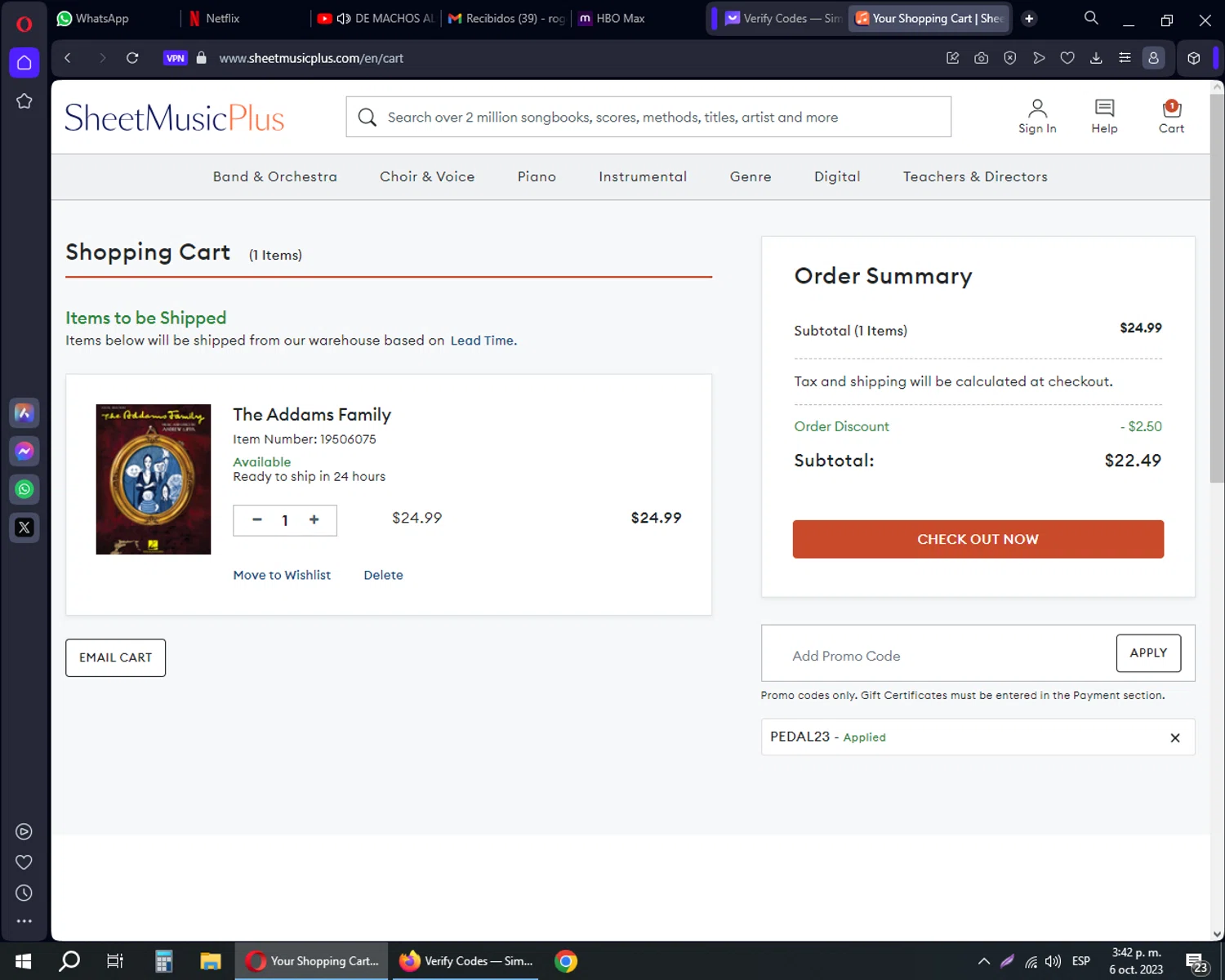Image resolution: width=1225 pixels, height=980 pixels.
Task: Decrease quantity with minus button
Action: (257, 519)
